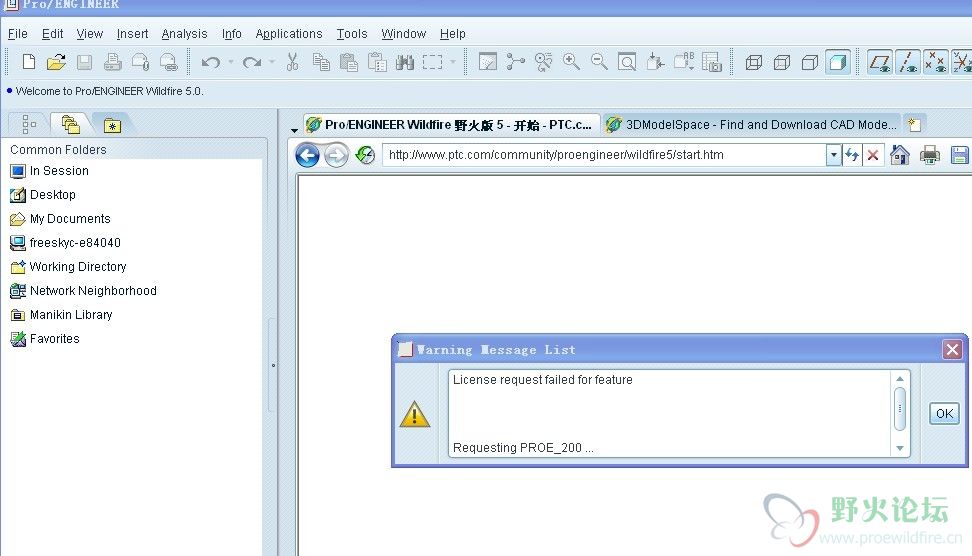Switch to the Folder Browser navigator tab
This screenshot has width=972, height=556.
tap(71, 124)
